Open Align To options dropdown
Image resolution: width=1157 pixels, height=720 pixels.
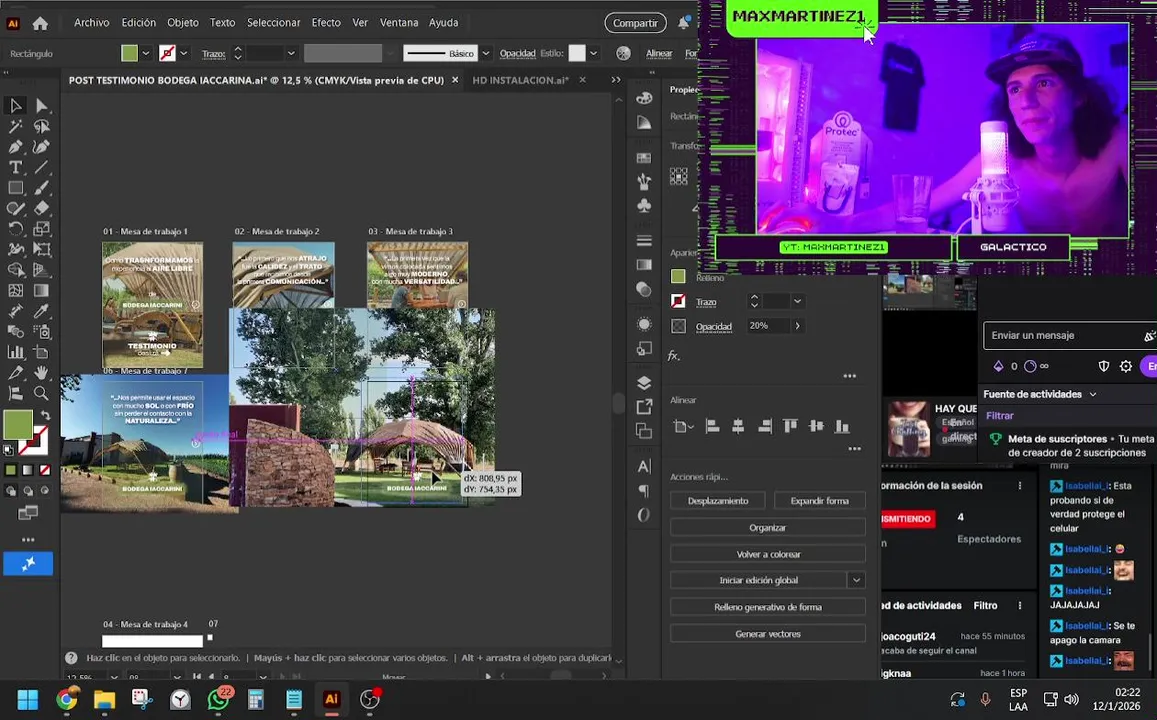tap(683, 426)
